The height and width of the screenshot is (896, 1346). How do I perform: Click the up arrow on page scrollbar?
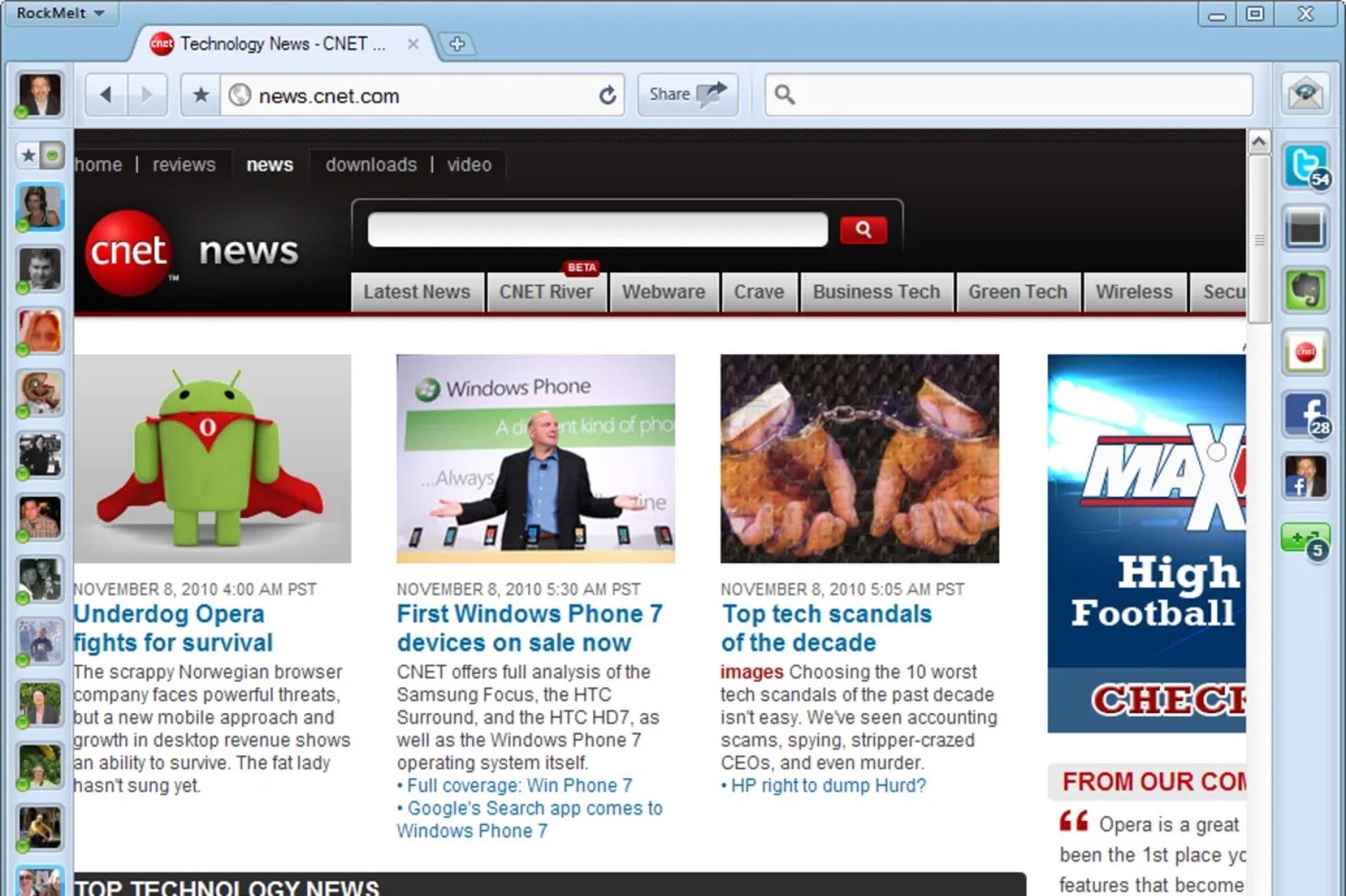[1259, 142]
